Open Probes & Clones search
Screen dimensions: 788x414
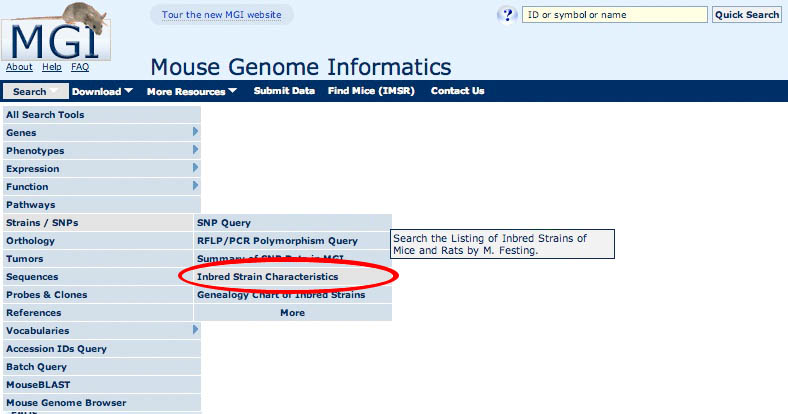98,295
